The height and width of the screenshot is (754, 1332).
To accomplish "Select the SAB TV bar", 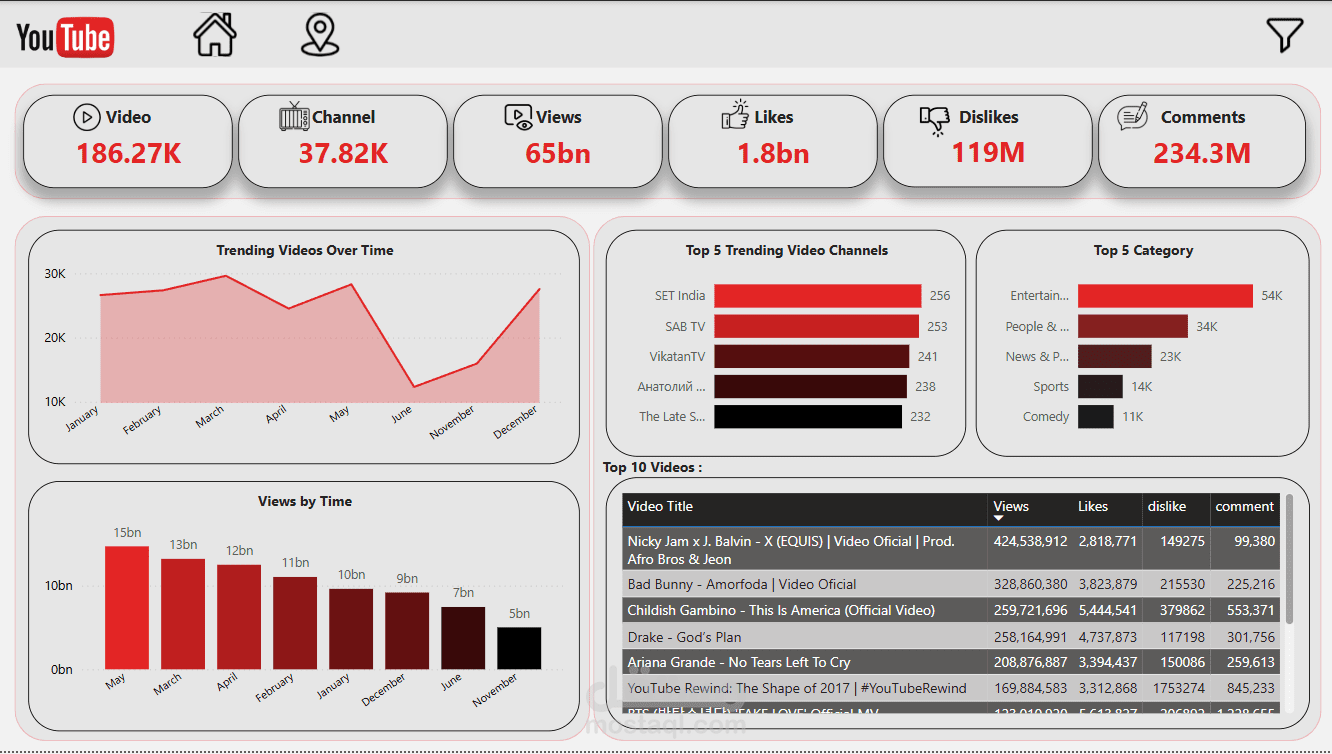I will tap(816, 326).
